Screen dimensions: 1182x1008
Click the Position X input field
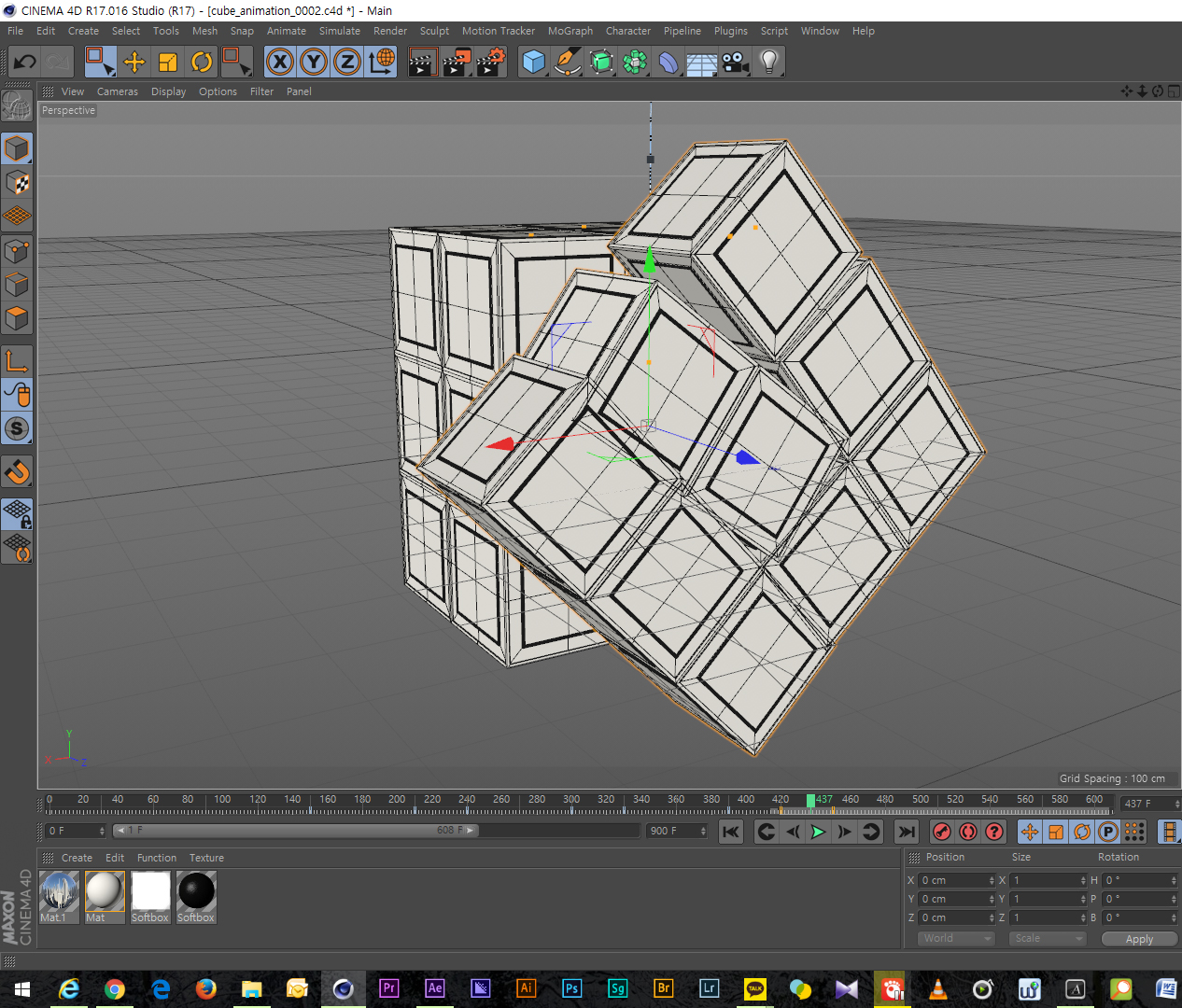957,880
